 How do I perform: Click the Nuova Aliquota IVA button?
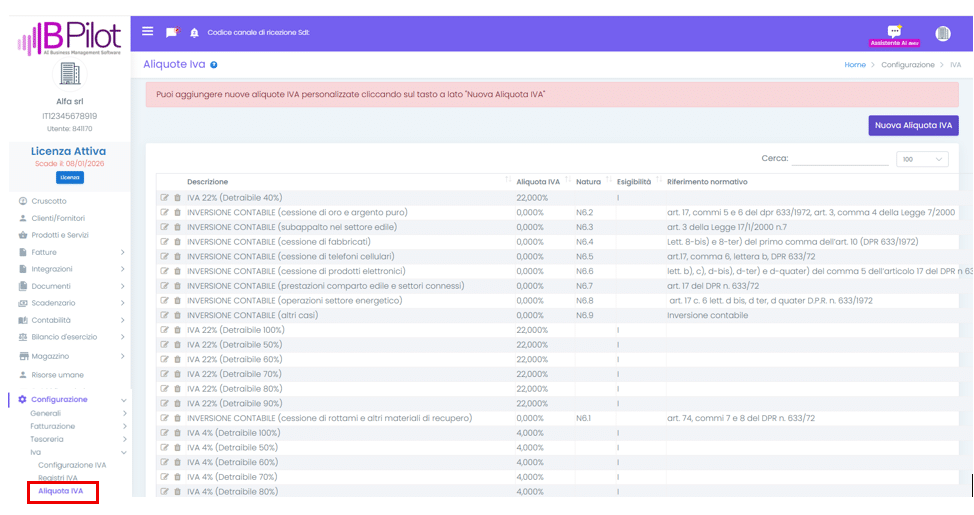tap(913, 125)
